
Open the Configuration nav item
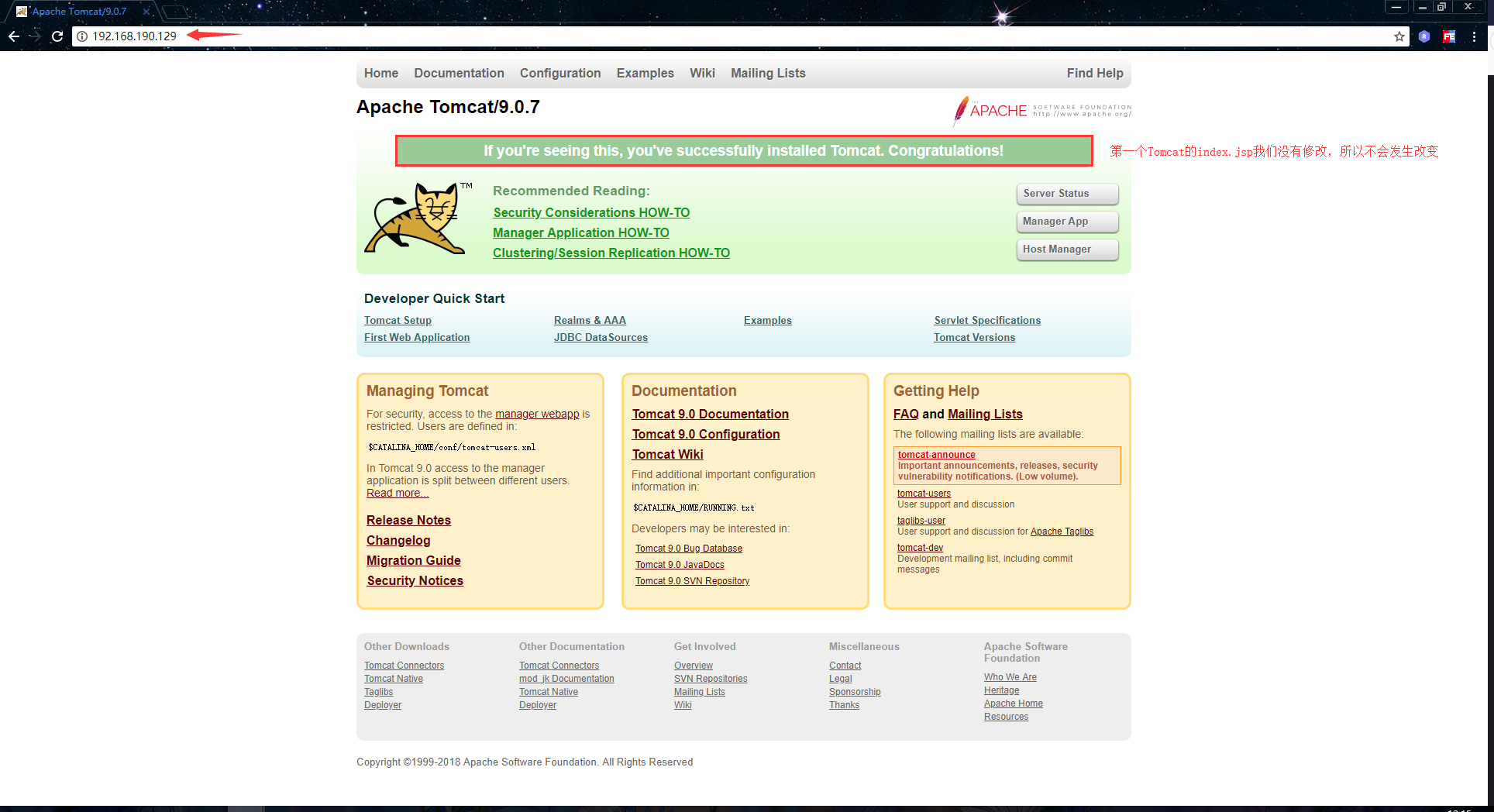[560, 73]
